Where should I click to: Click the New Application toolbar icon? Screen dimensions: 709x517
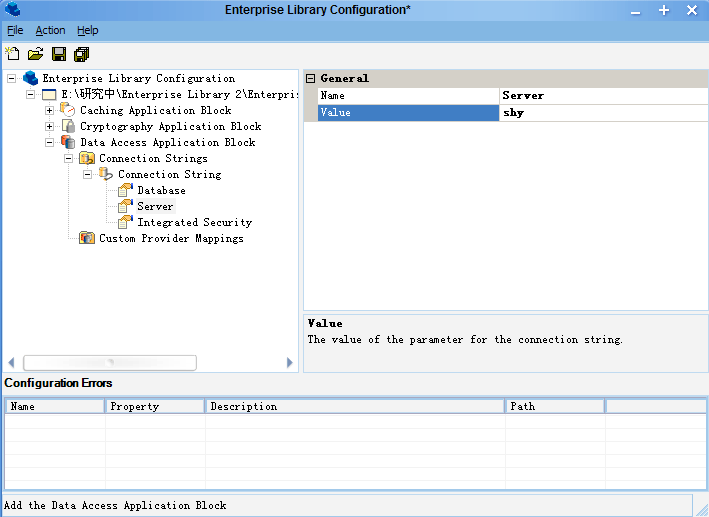click(13, 54)
